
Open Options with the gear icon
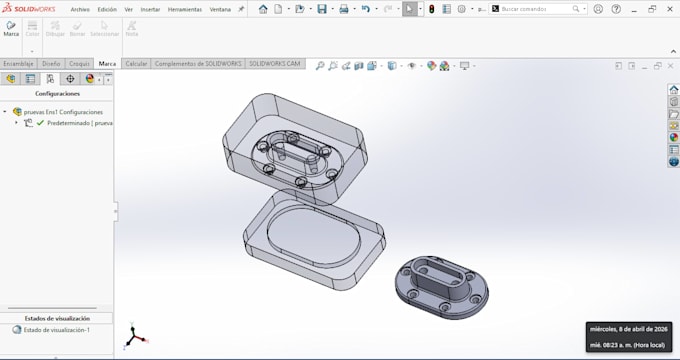point(461,9)
